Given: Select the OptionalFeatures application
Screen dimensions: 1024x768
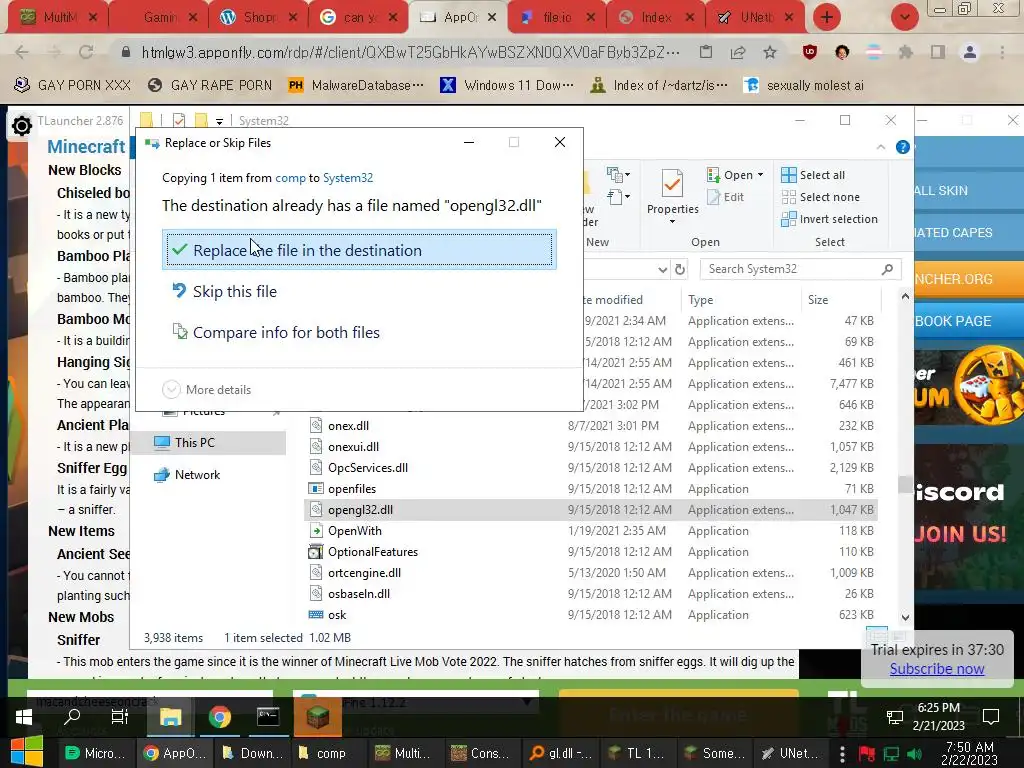Looking at the screenshot, I should 373,552.
